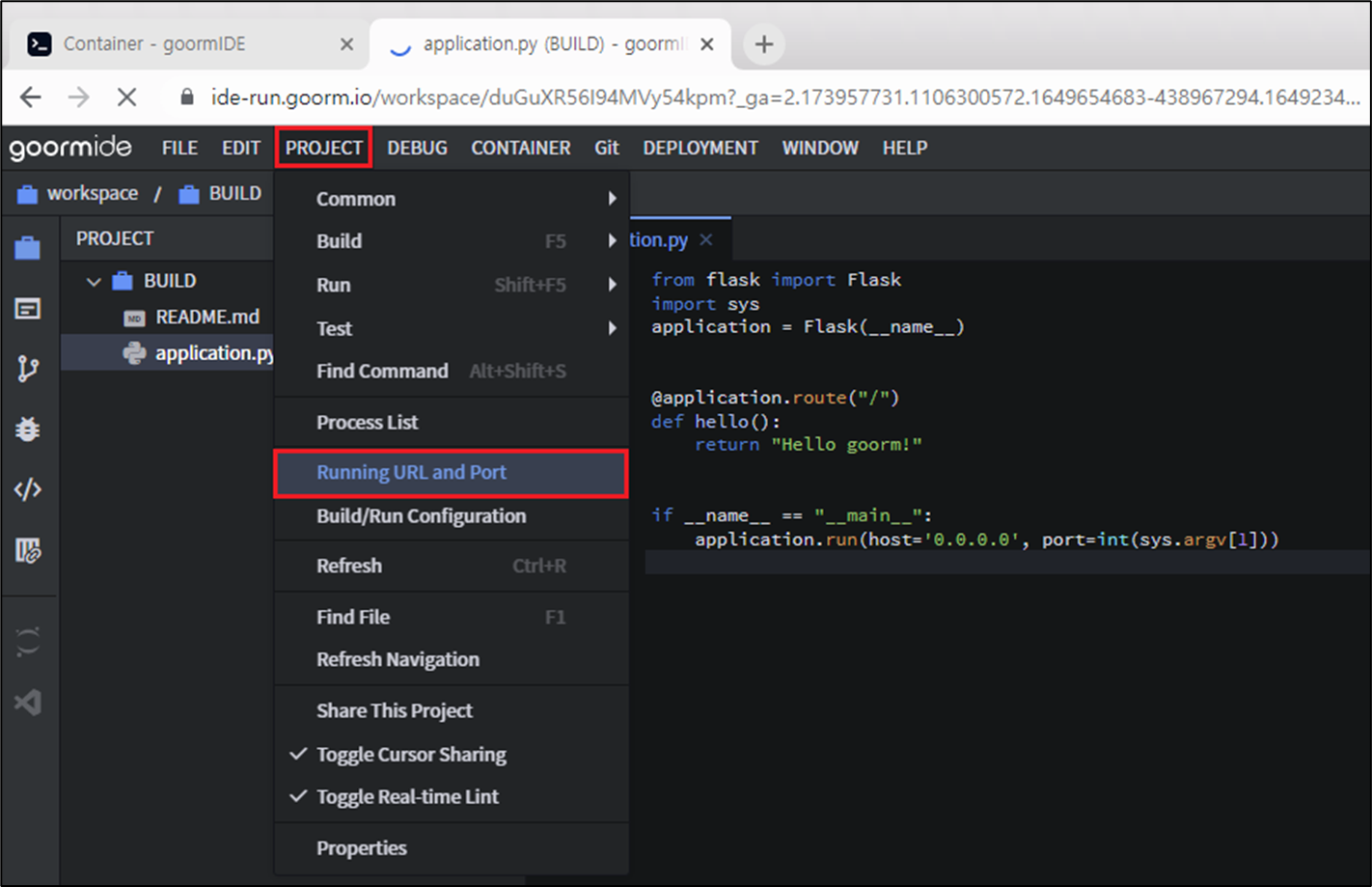Click the '@application.route("/")' code line
The height and width of the screenshot is (887, 1372).
[776, 398]
